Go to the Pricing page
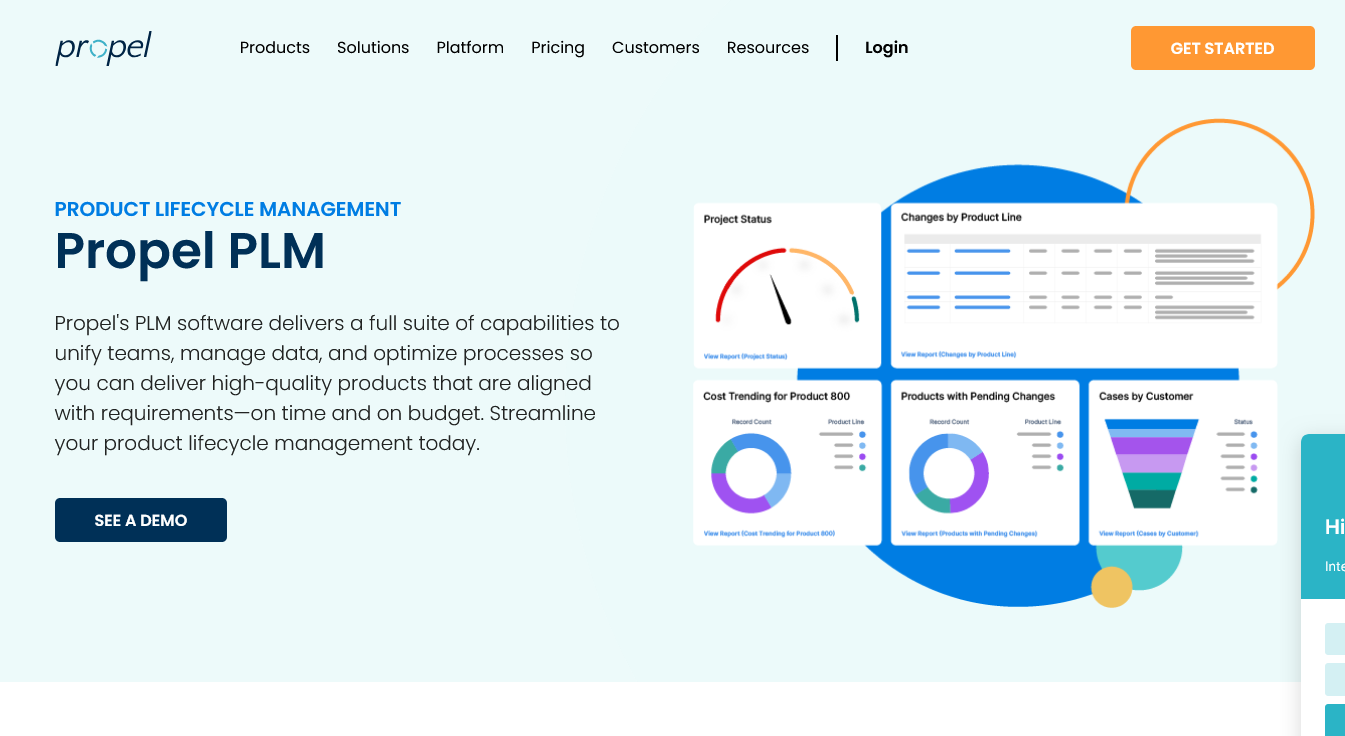This screenshot has width=1345, height=736. (558, 48)
